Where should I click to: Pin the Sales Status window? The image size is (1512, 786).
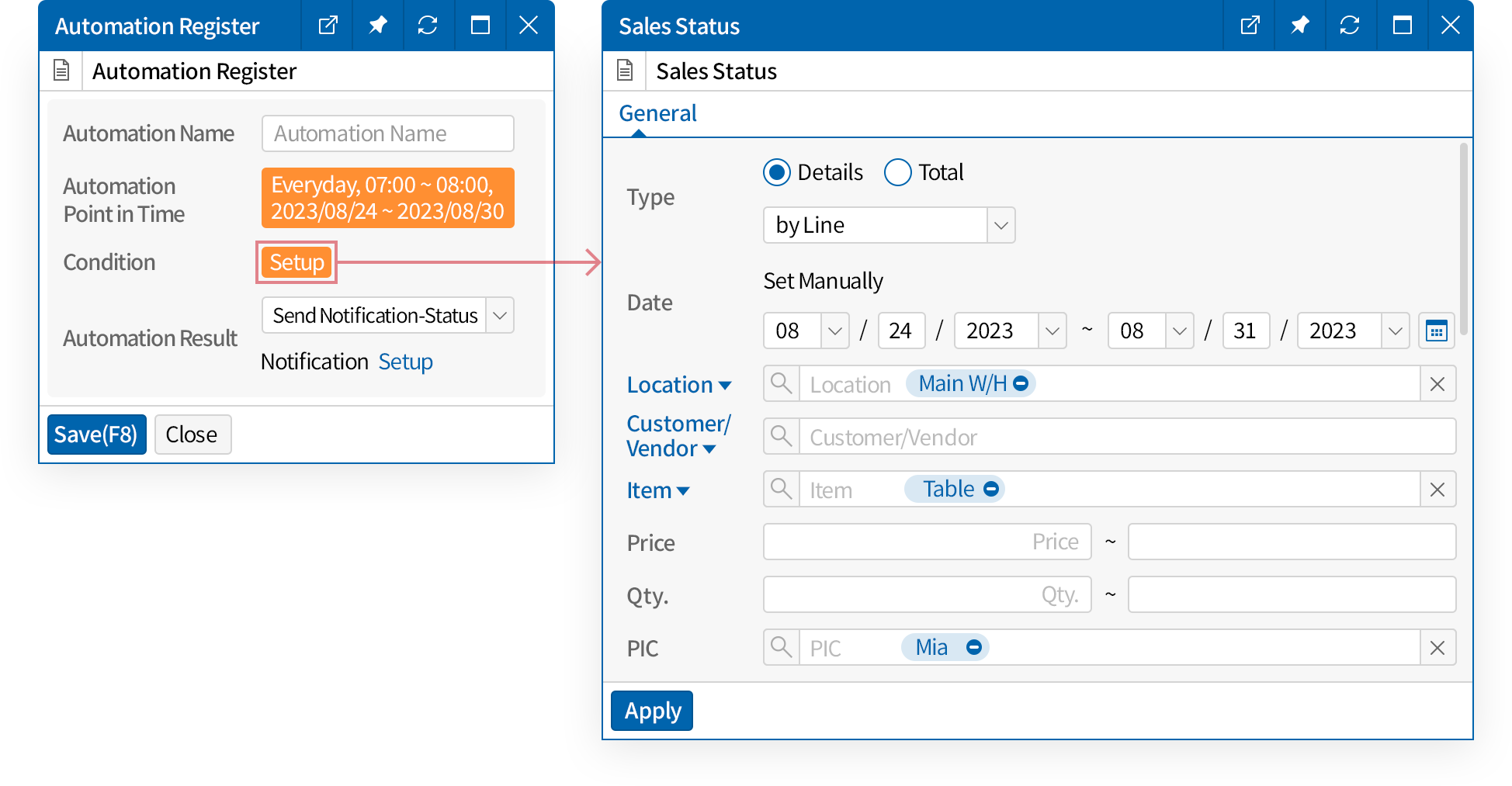pyautogui.click(x=1299, y=26)
